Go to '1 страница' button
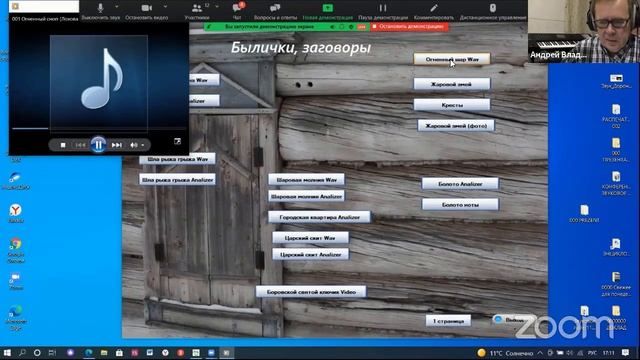640x360 pixels. tap(448, 321)
